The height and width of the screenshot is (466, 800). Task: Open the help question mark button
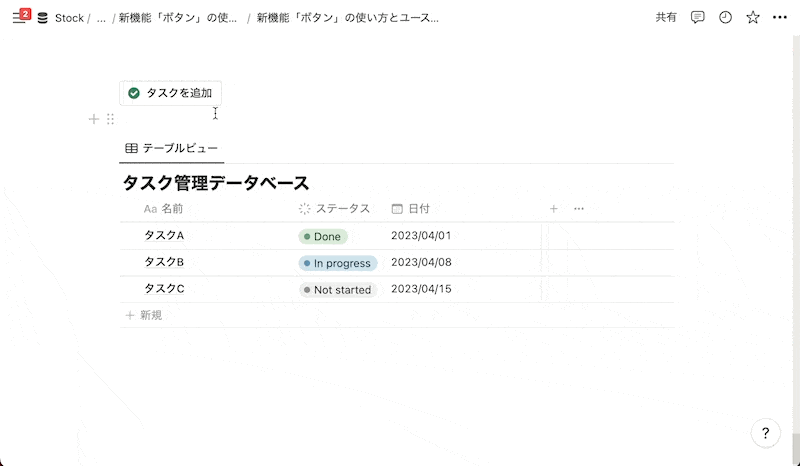pyautogui.click(x=765, y=433)
